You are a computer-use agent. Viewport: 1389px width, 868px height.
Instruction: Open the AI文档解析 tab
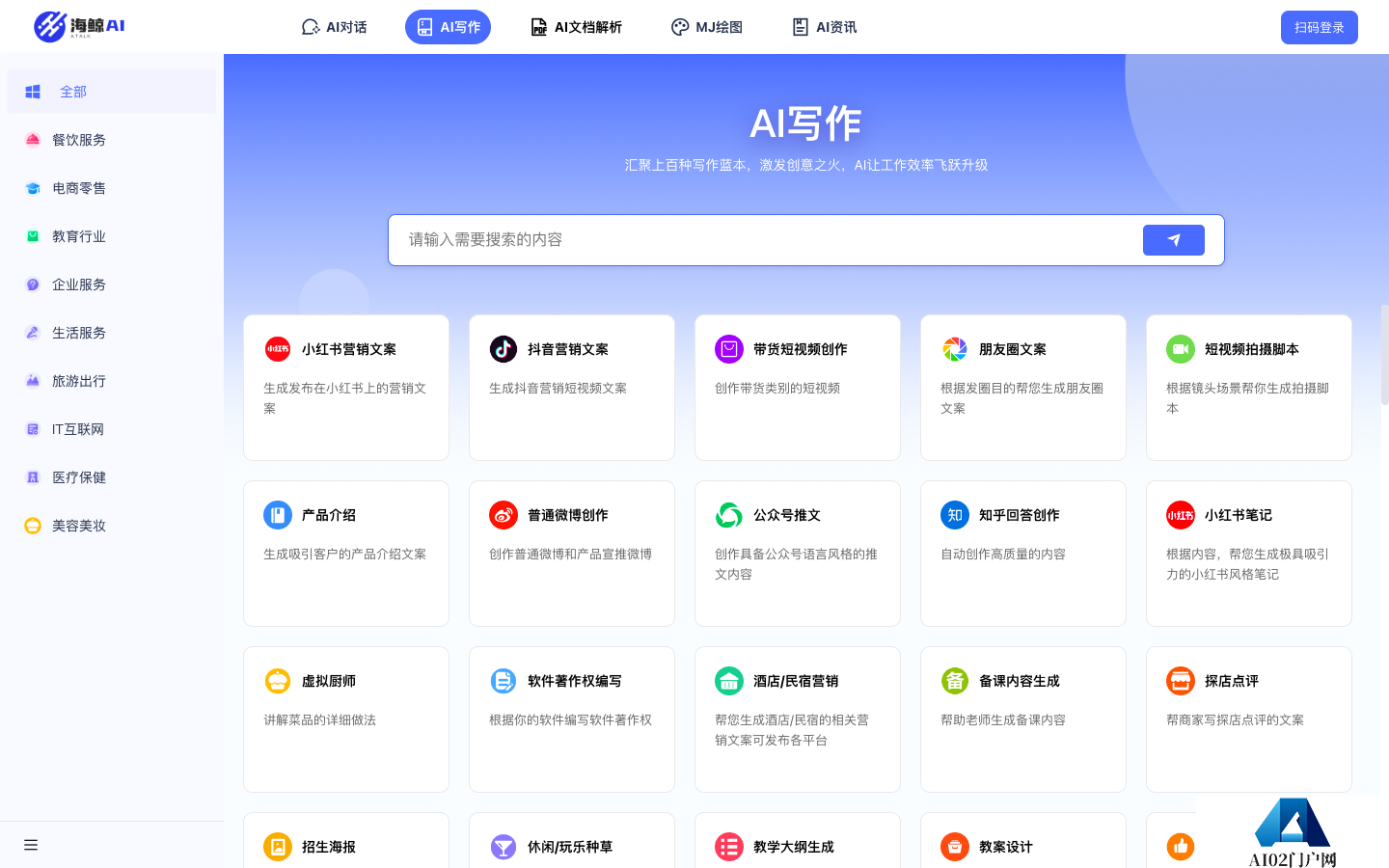[577, 27]
